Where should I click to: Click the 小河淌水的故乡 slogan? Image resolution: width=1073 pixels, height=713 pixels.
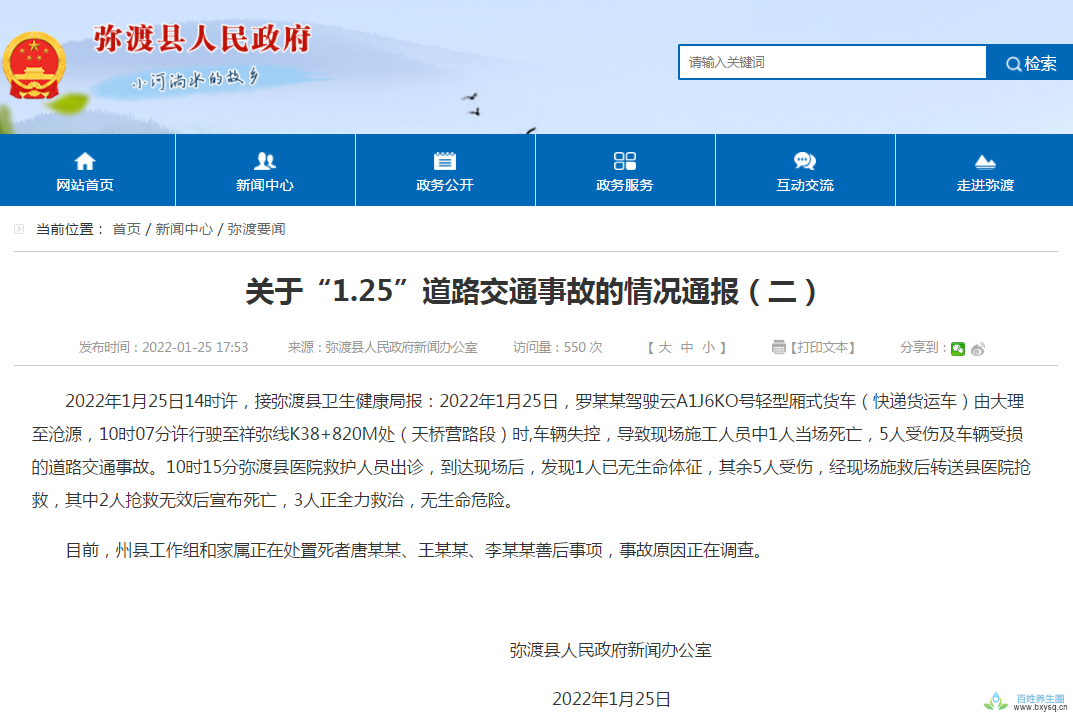196,79
